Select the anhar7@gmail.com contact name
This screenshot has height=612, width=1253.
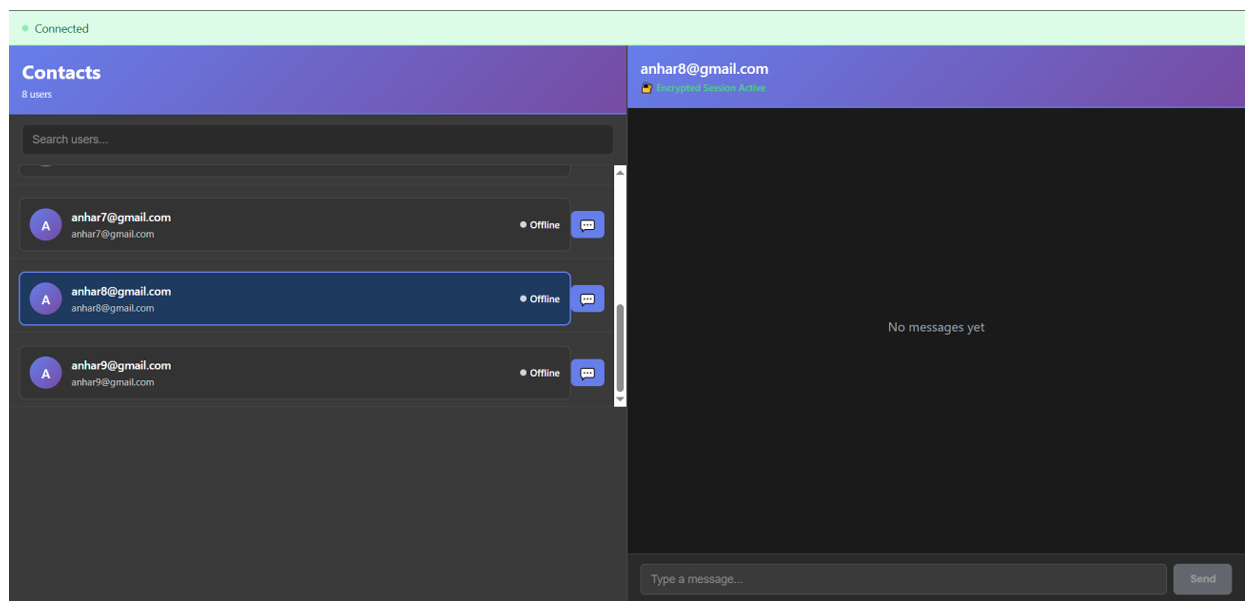point(121,217)
